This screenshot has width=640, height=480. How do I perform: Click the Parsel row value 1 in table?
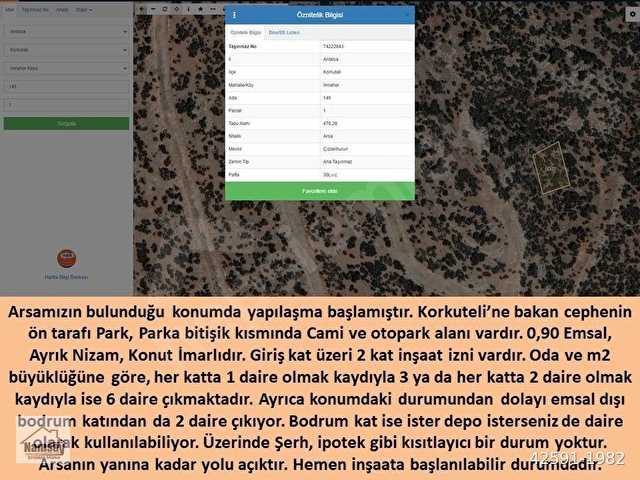[x=324, y=111]
